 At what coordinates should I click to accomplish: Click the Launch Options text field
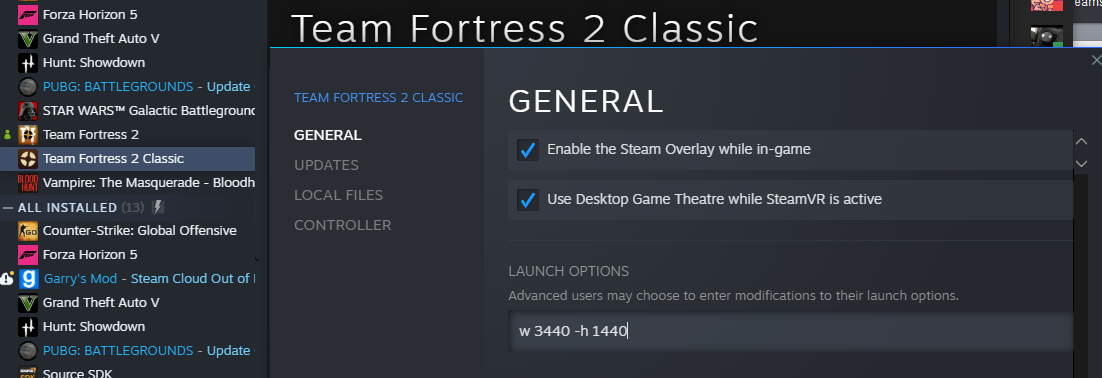click(x=791, y=331)
